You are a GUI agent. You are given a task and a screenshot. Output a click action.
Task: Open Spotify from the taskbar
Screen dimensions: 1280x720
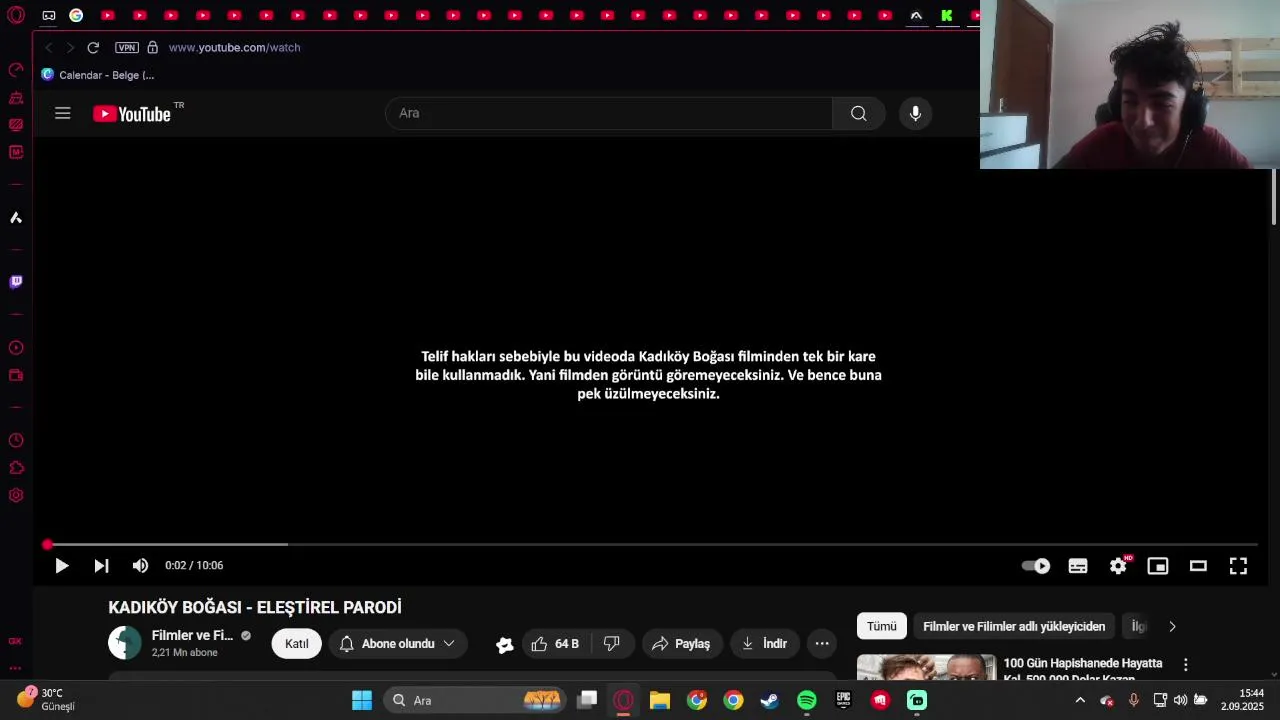tap(807, 700)
